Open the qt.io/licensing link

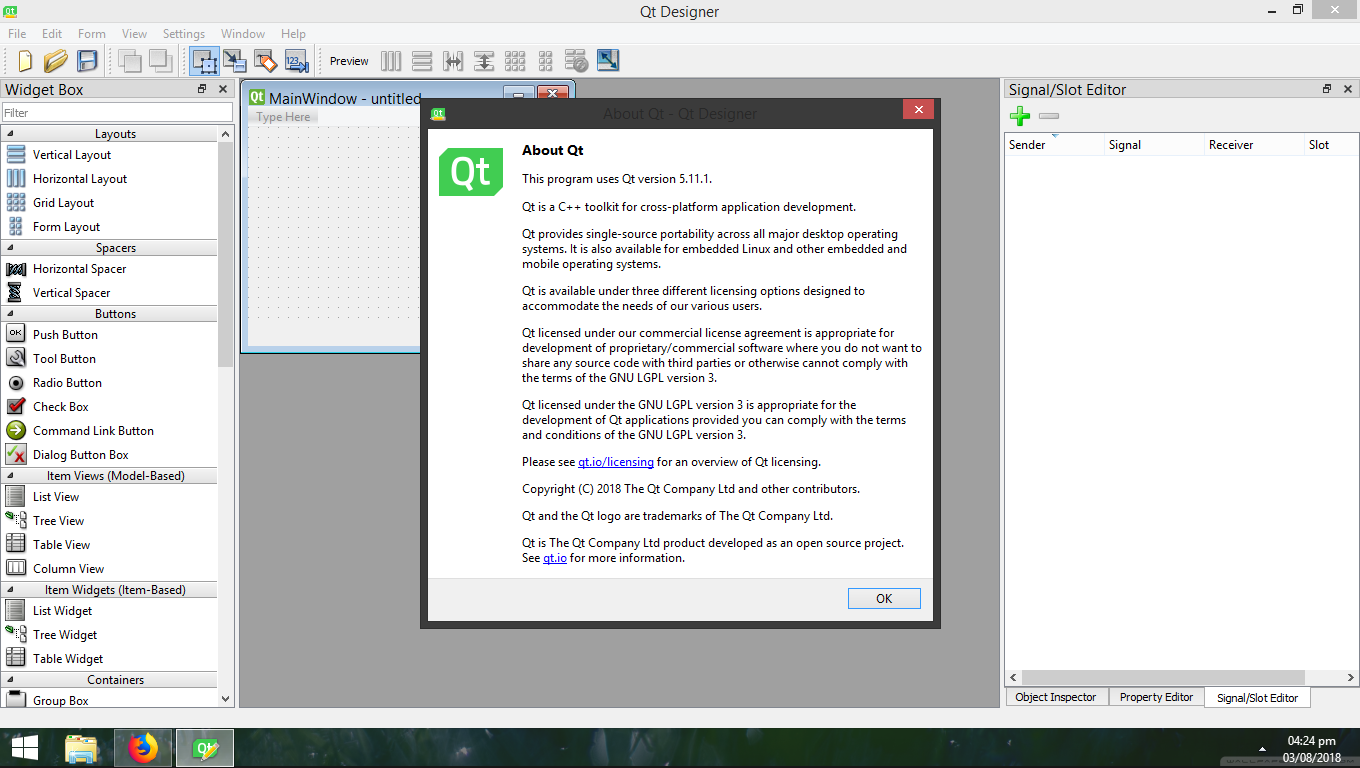(x=616, y=462)
